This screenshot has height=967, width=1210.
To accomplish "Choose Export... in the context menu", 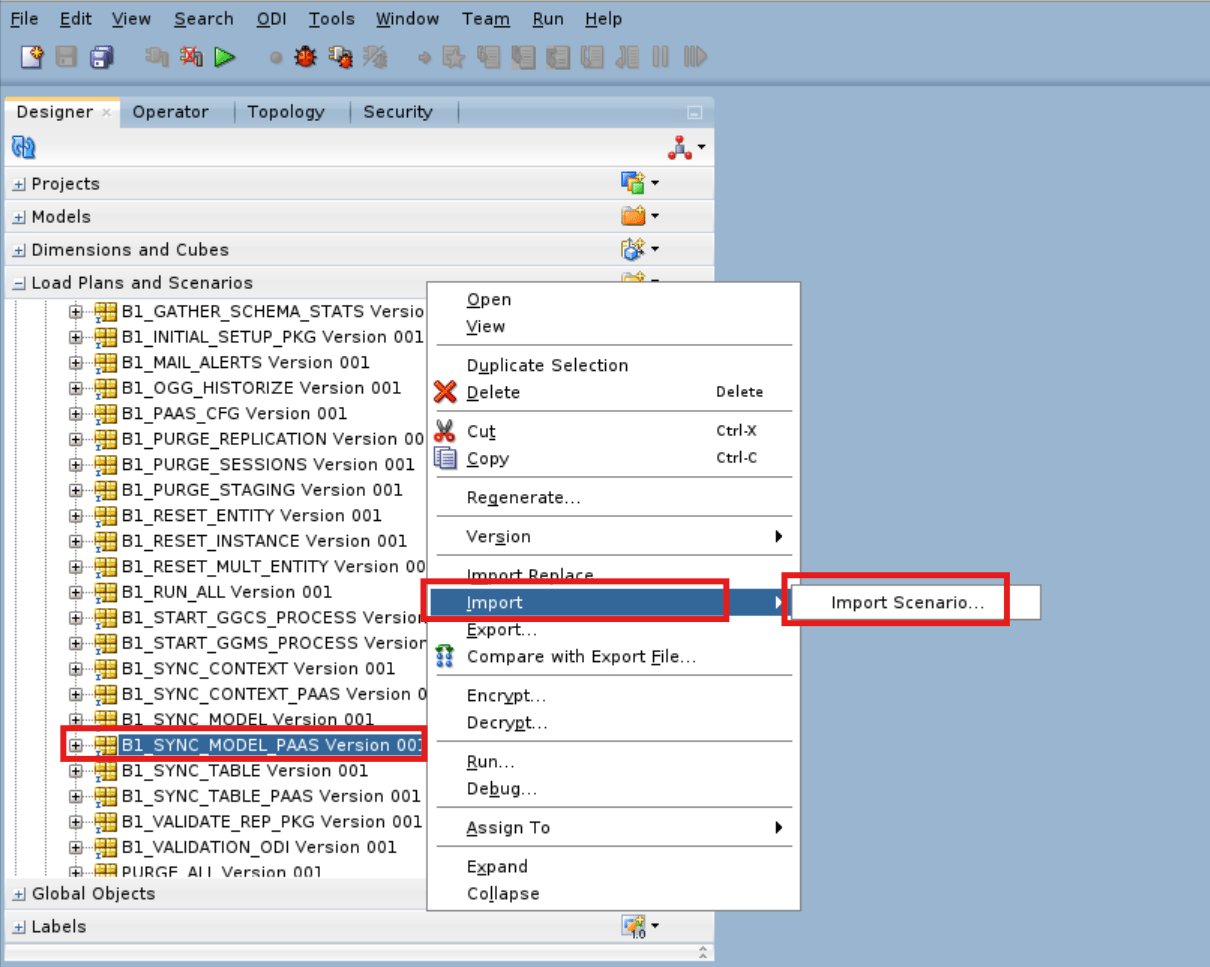I will [501, 630].
